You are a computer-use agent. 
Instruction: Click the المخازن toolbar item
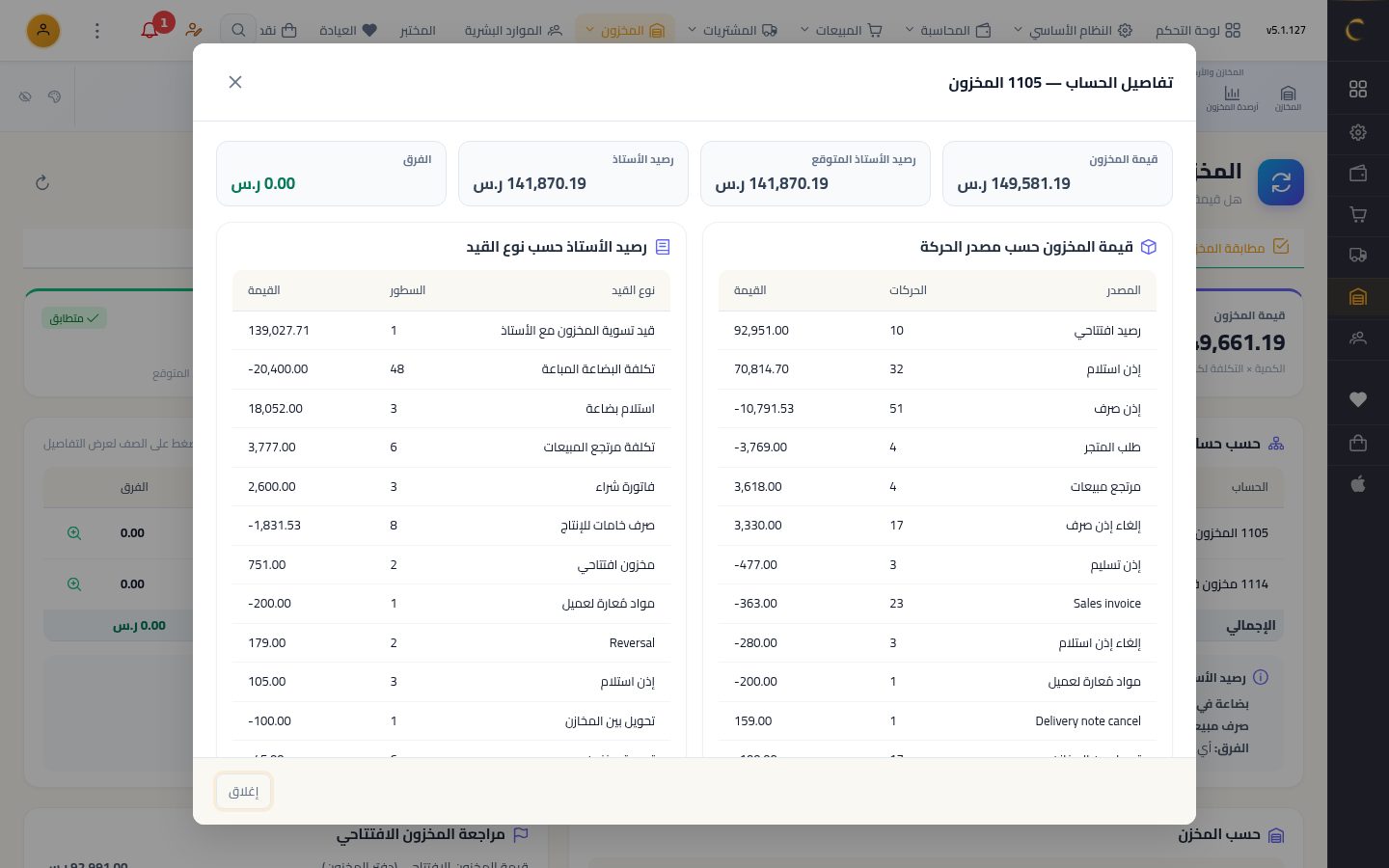point(1288,98)
